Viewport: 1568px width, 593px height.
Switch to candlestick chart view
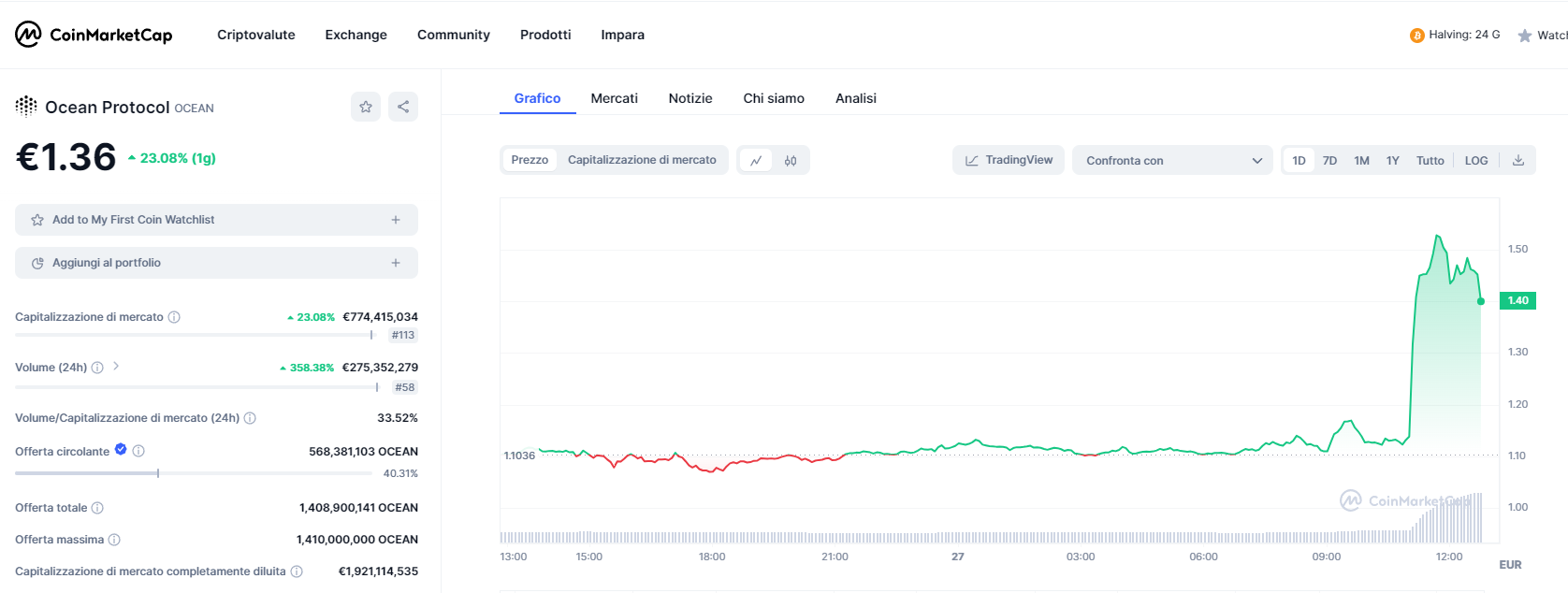[x=791, y=161]
